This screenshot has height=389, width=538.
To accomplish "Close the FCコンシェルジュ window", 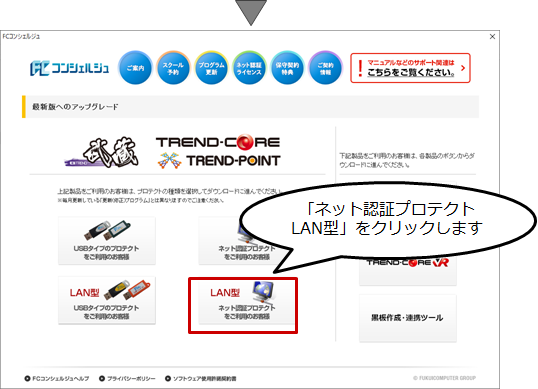I will click(492, 36).
